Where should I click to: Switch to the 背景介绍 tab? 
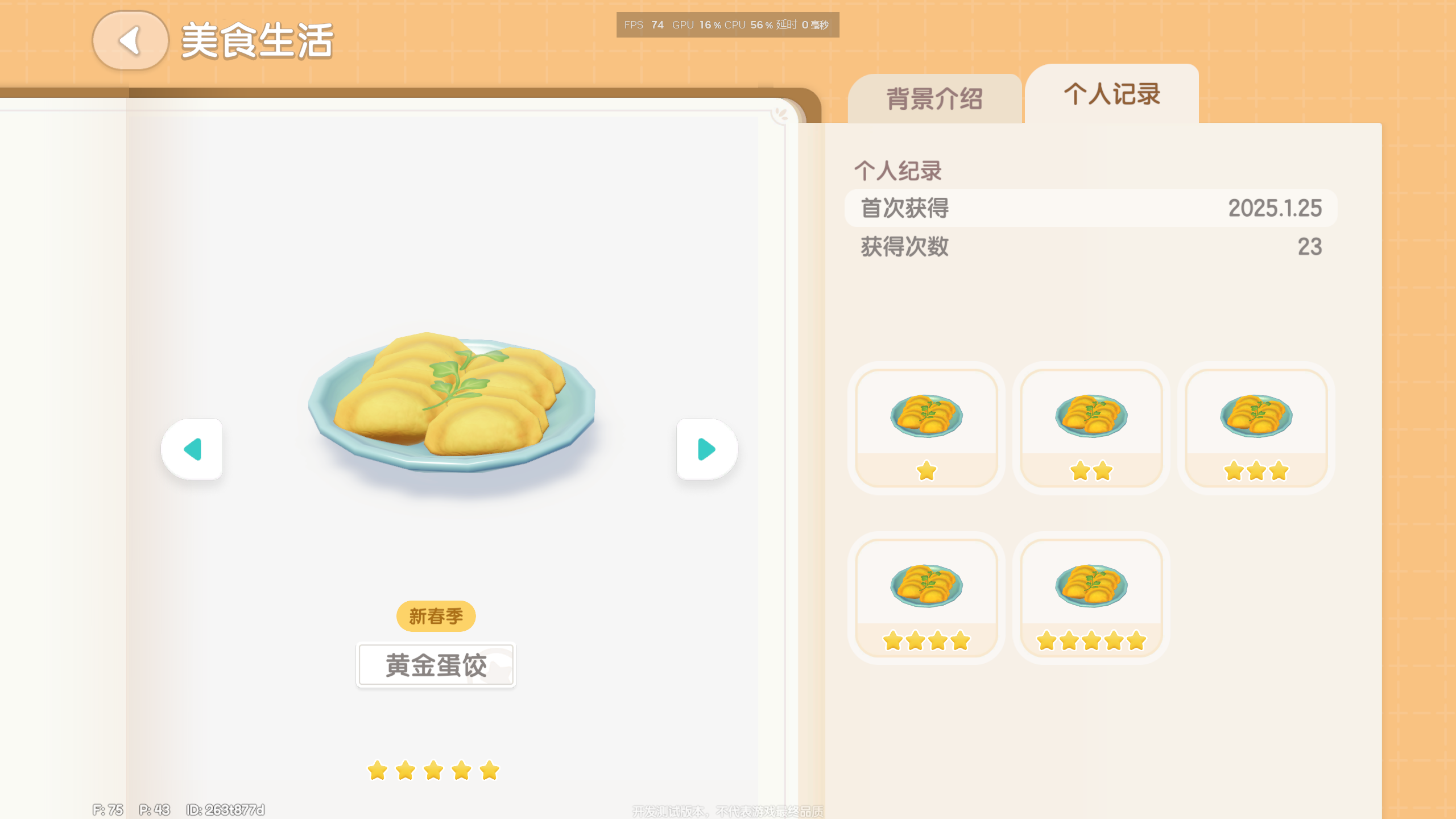click(x=935, y=98)
